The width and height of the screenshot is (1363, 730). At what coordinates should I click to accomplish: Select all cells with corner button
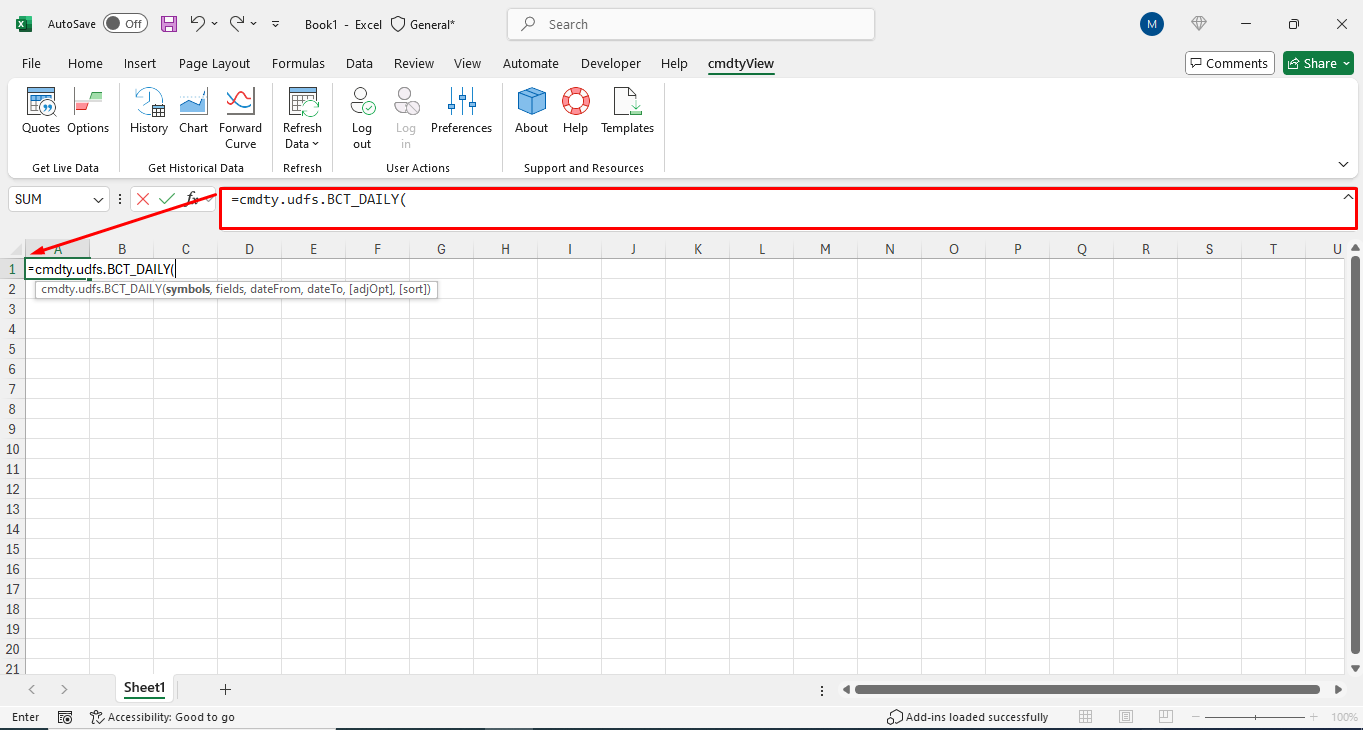tap(12, 248)
